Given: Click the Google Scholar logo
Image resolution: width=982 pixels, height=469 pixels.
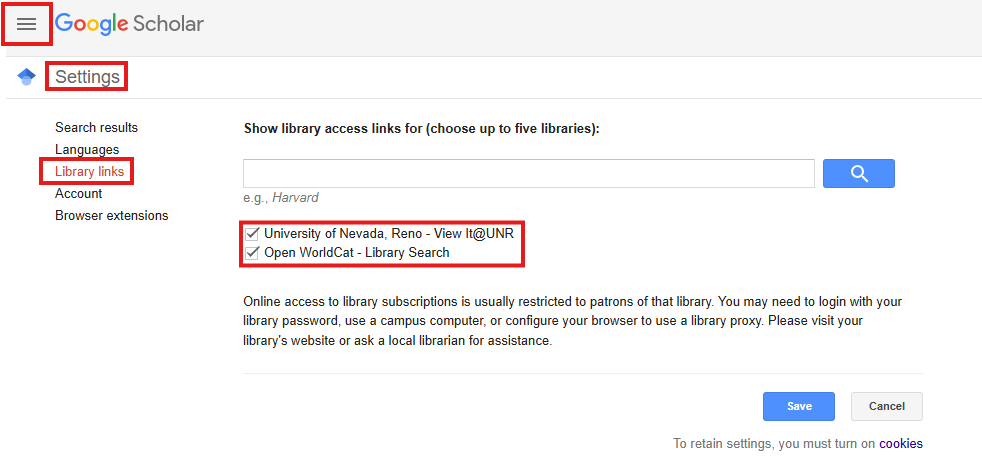Looking at the screenshot, I should click(x=130, y=24).
